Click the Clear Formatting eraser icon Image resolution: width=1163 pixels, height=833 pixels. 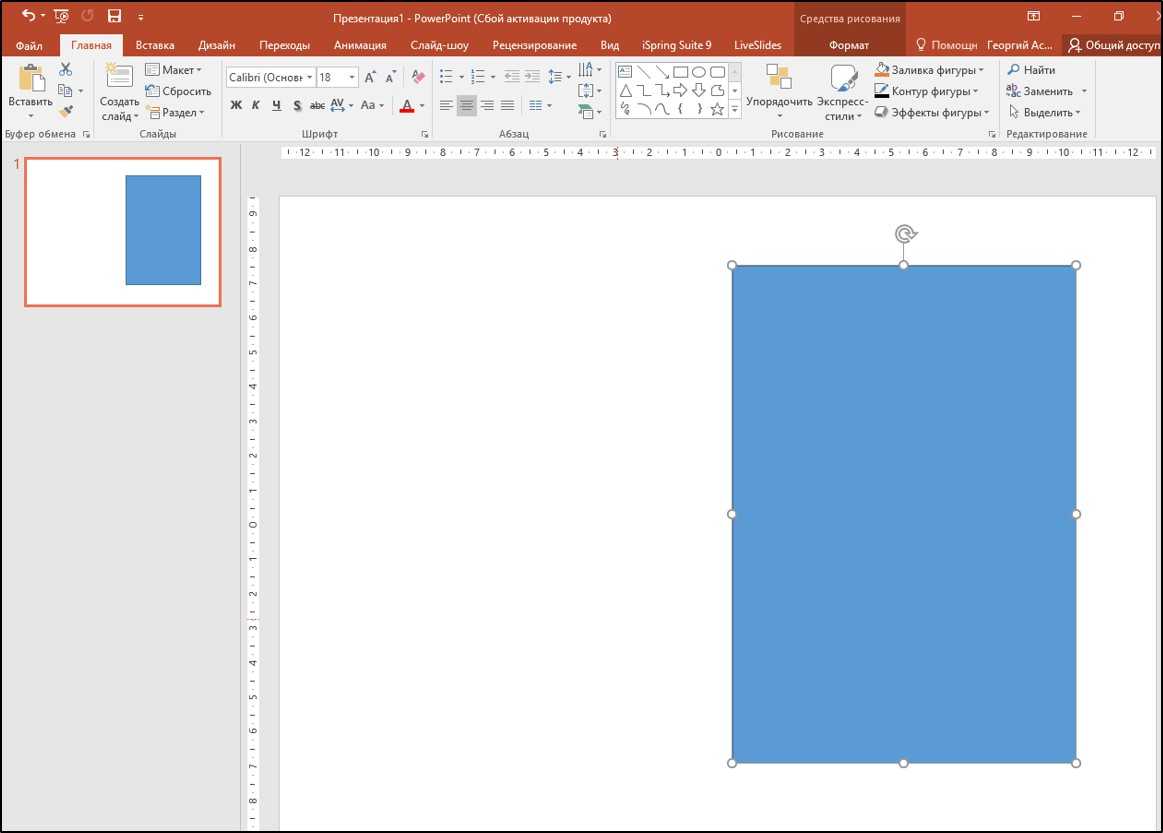click(418, 77)
